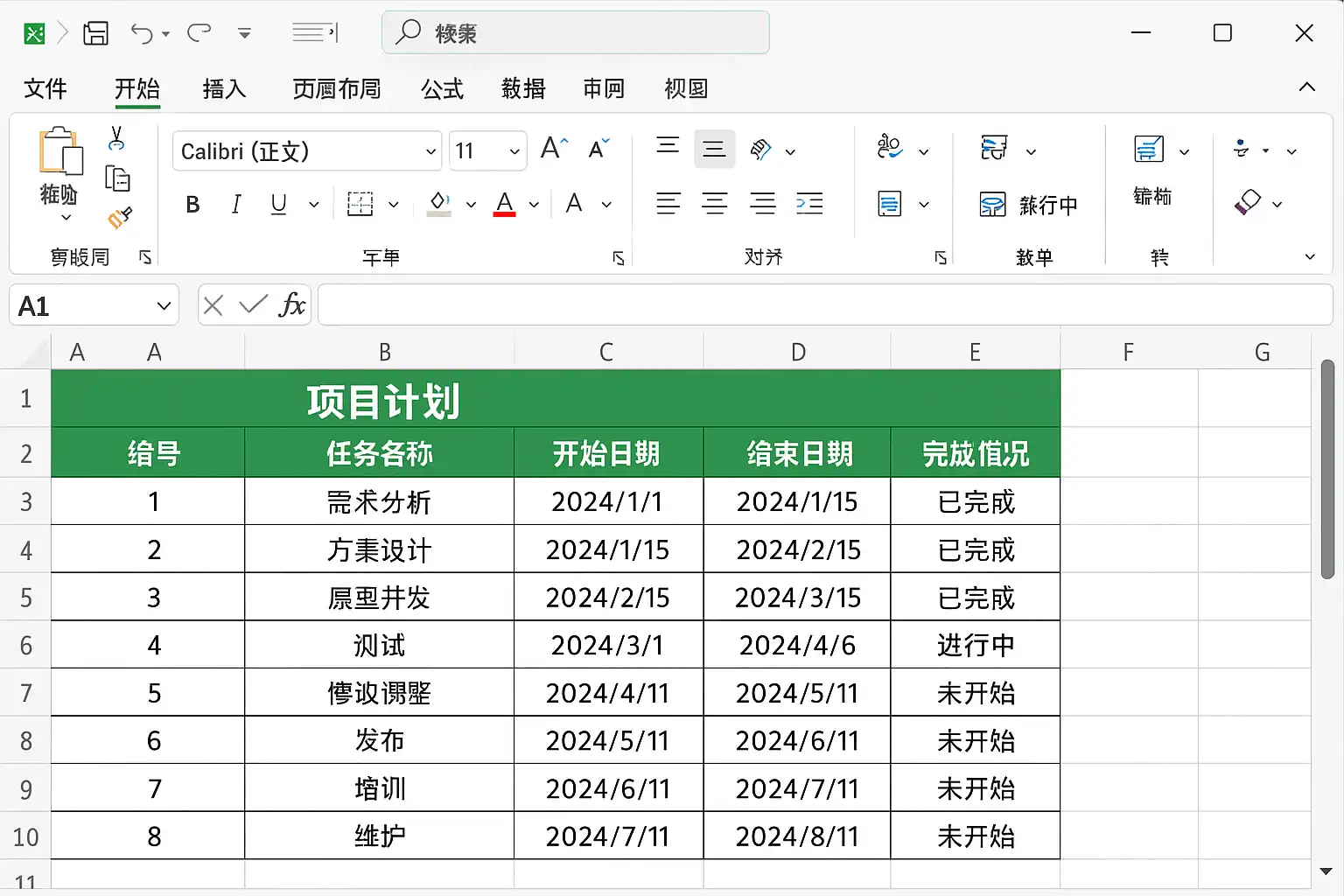1344x896 pixels.
Task: Open the Calibri font name dropdown
Action: (x=430, y=151)
